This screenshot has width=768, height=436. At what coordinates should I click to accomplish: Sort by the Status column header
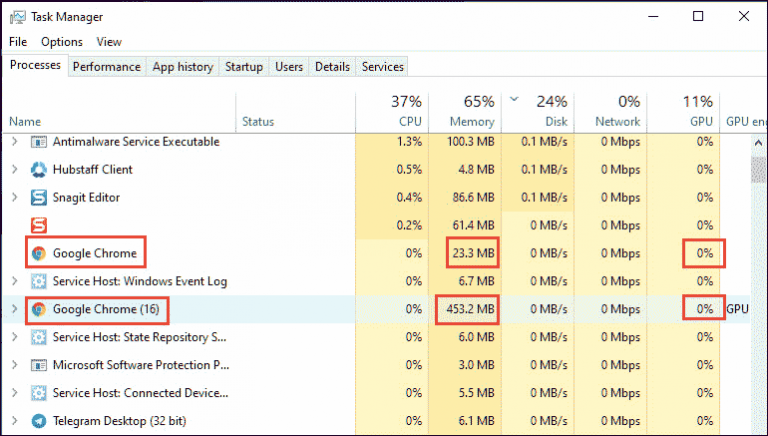(296, 113)
